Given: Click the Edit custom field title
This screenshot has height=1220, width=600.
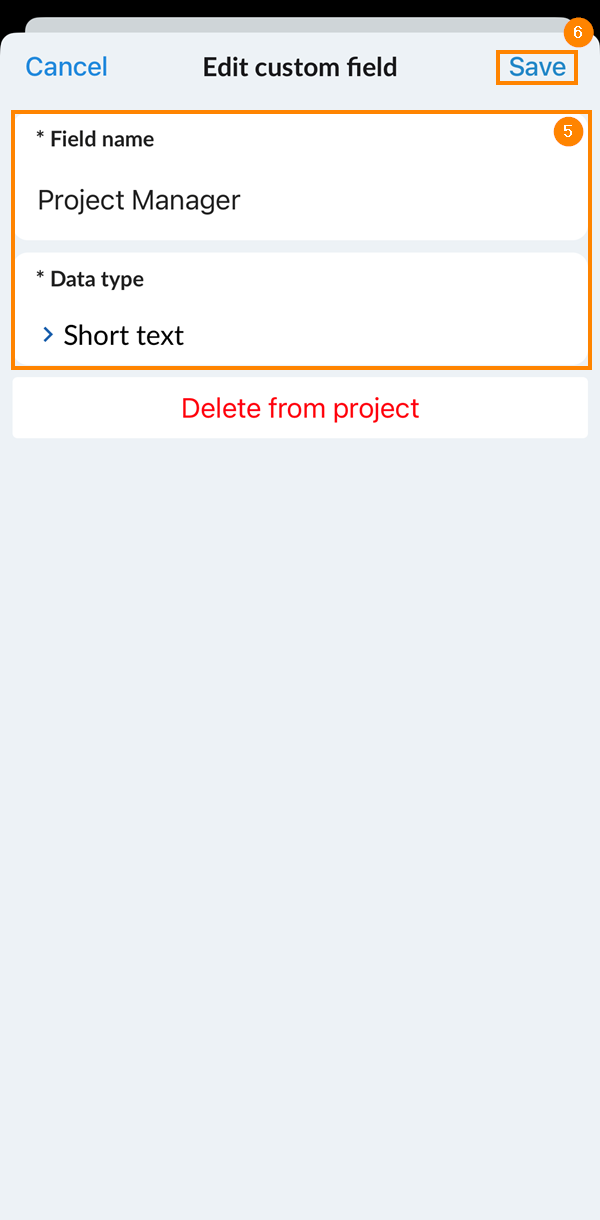Looking at the screenshot, I should (x=300, y=67).
